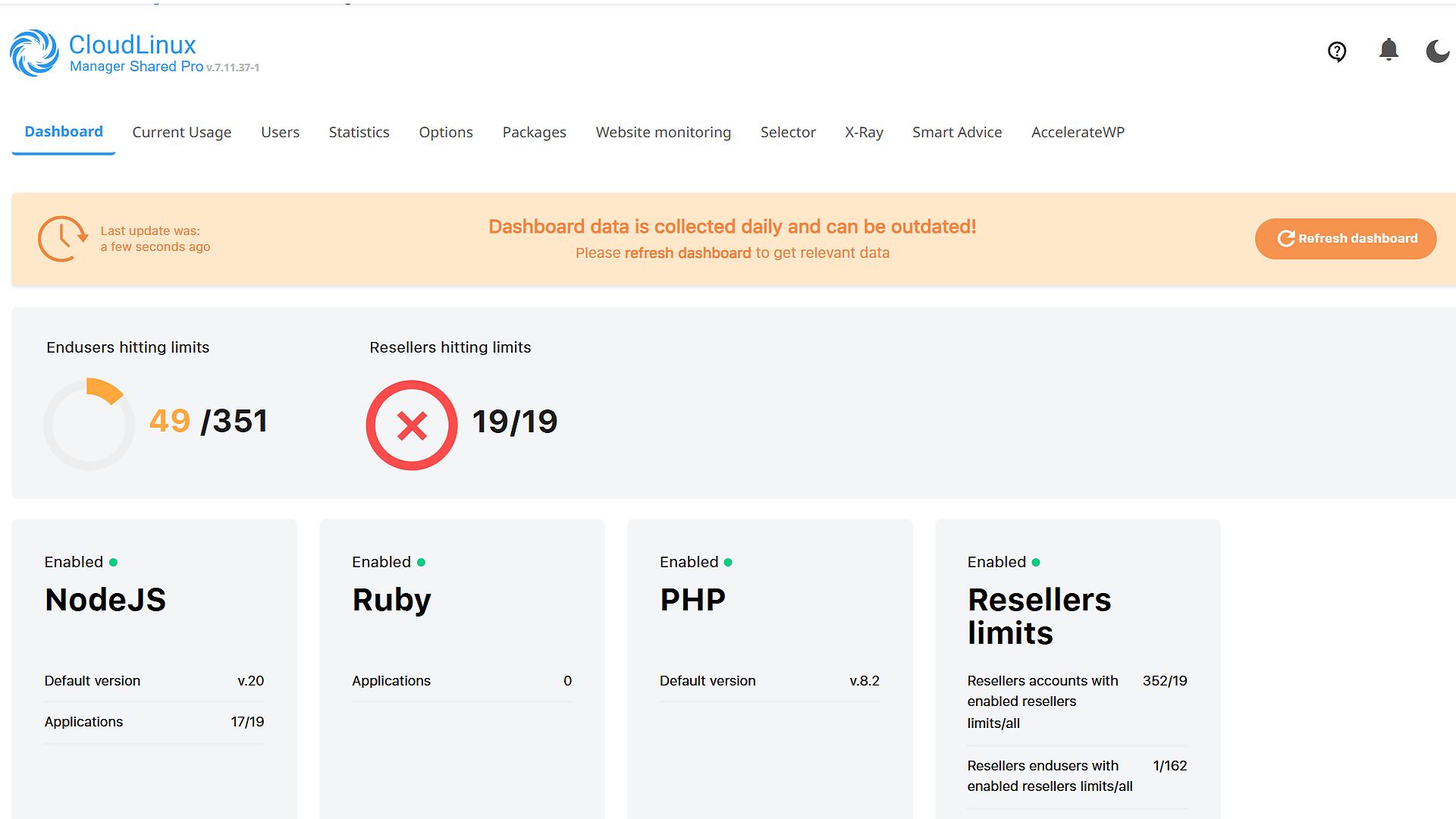
Task: Click the endusers hitting limits donut chart
Action: coord(89,424)
